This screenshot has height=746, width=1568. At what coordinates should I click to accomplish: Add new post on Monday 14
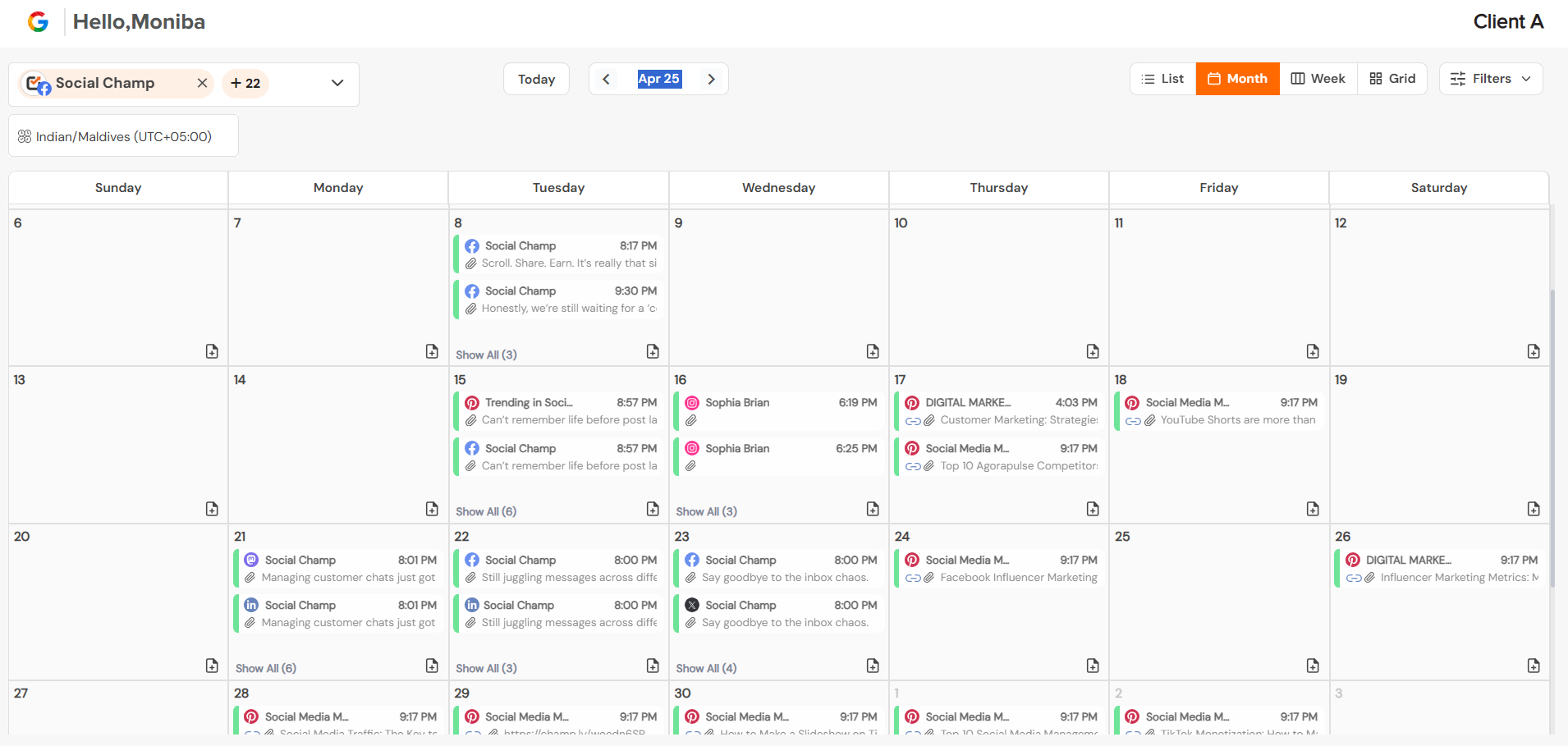tap(432, 509)
